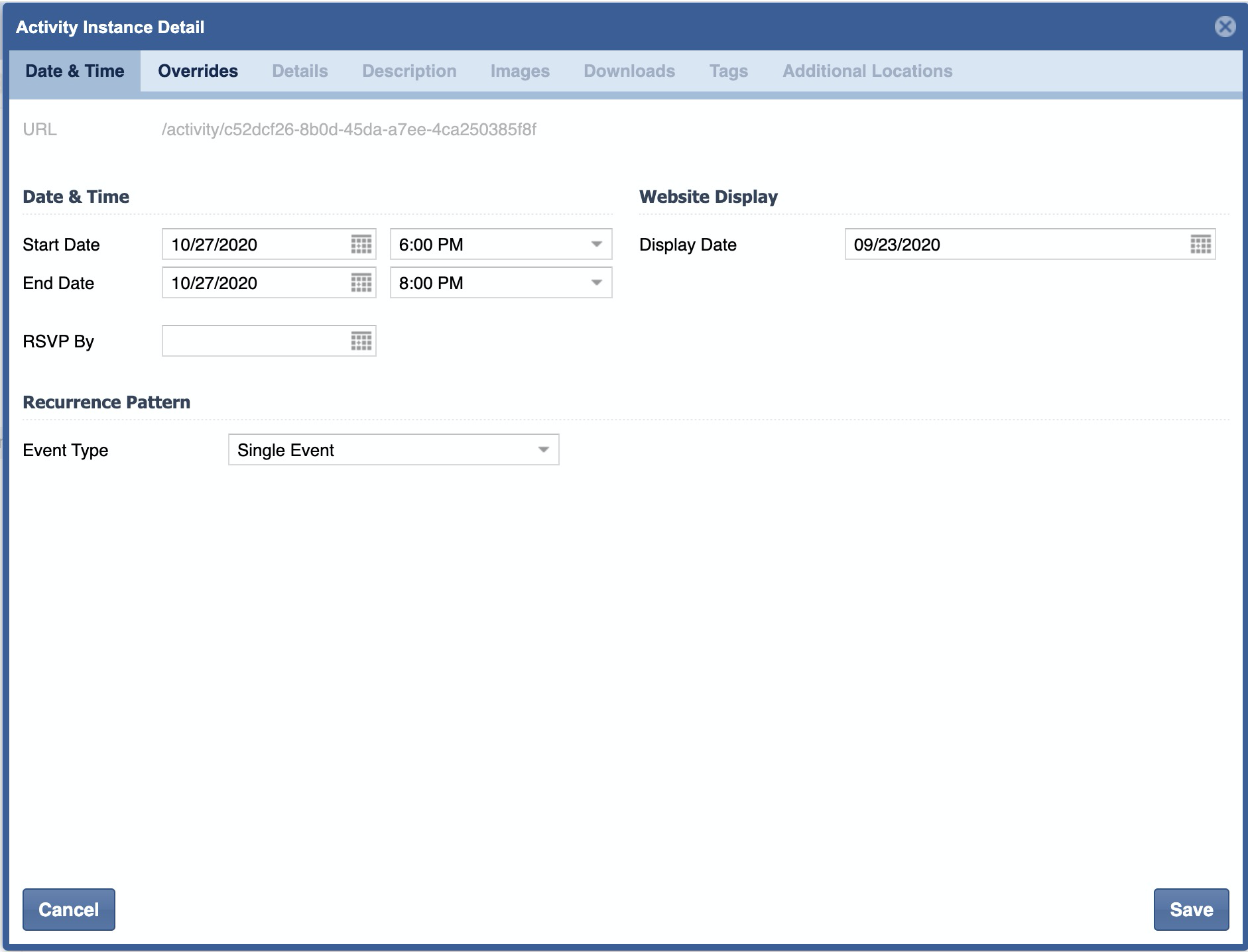
Task: Expand the start time 6:00 PM dropdown
Action: tap(596, 245)
